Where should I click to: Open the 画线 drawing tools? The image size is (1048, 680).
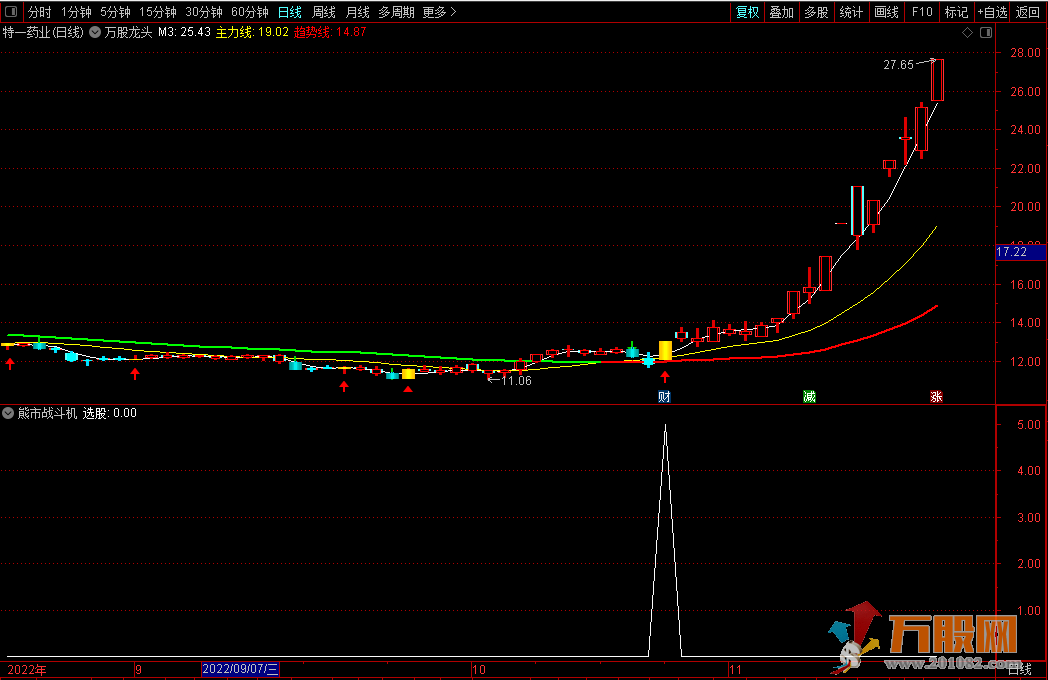886,12
